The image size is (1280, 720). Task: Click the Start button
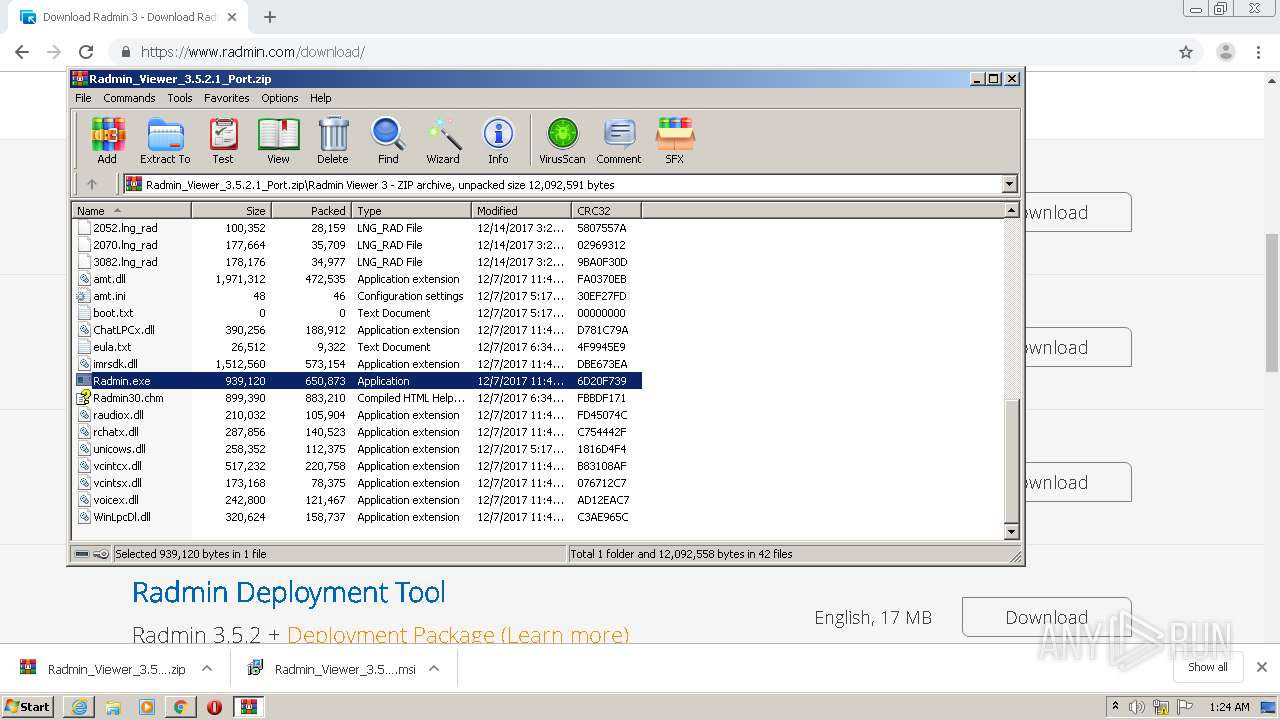pyautogui.click(x=28, y=707)
